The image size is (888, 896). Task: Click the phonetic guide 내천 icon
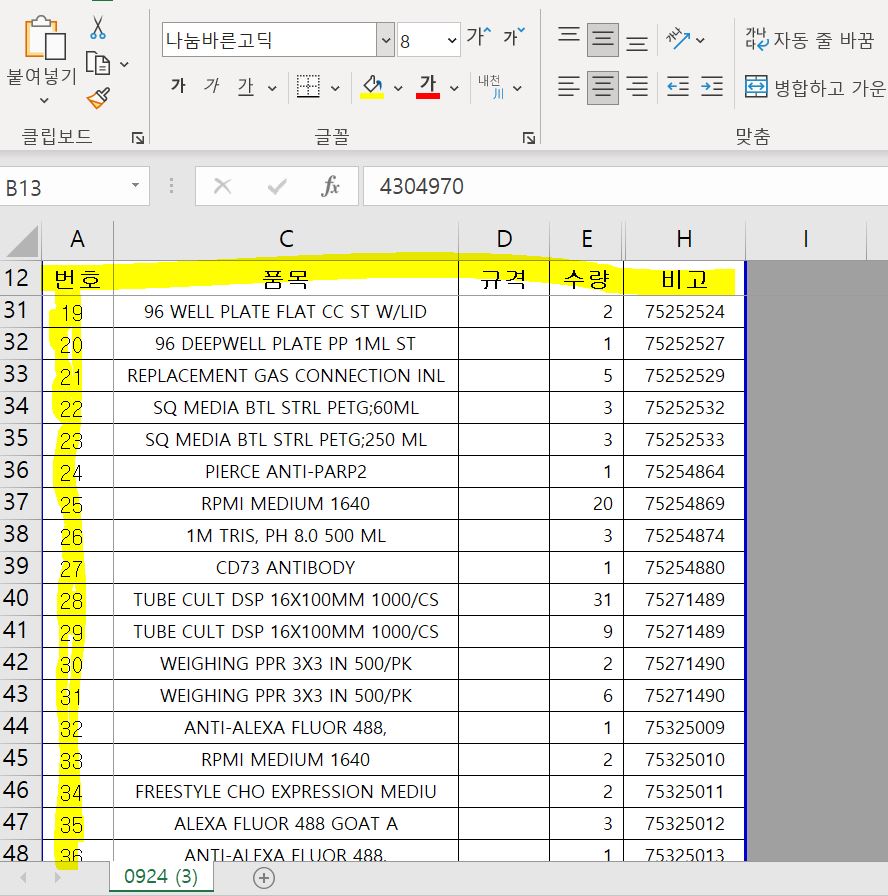coord(491,87)
